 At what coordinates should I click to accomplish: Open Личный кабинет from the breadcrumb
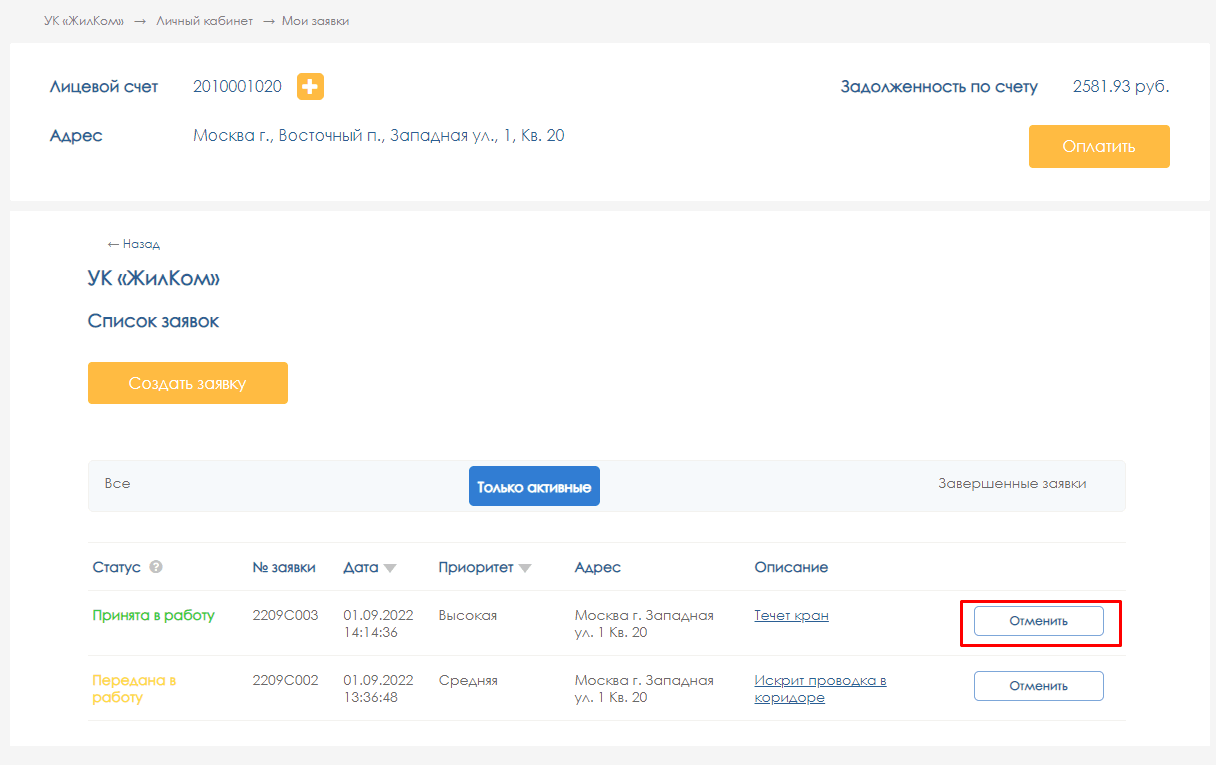point(204,21)
